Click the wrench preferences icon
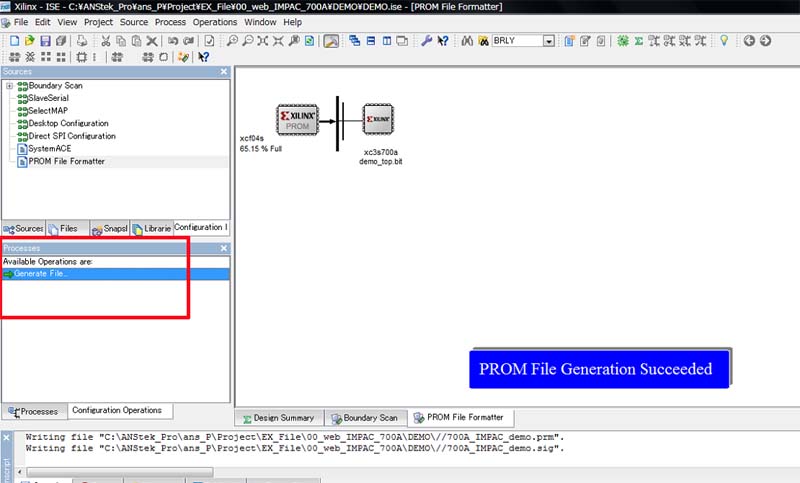800x483 pixels. [x=427, y=41]
